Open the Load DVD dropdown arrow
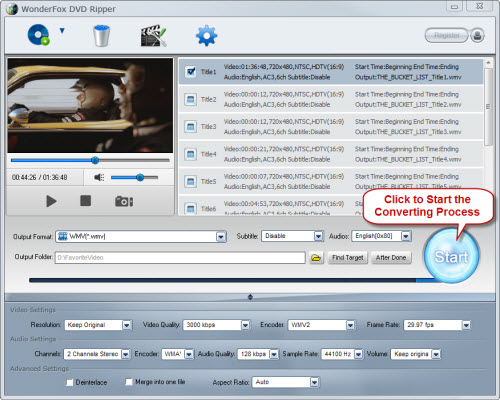Image resolution: width=500 pixels, height=400 pixels. pyautogui.click(x=62, y=31)
